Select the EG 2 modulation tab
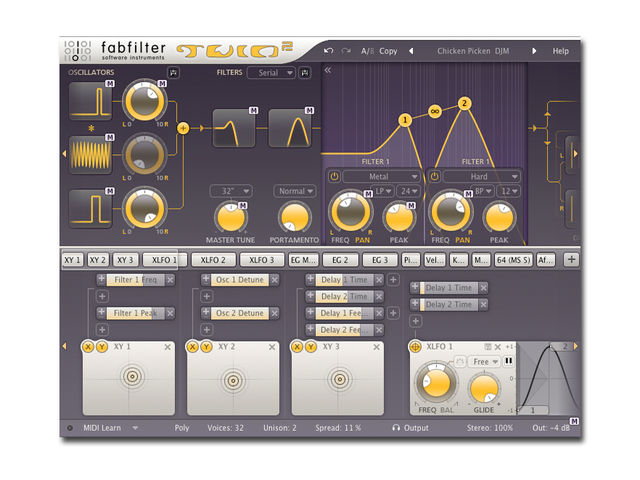Viewport: 640px width, 480px height. (x=340, y=260)
